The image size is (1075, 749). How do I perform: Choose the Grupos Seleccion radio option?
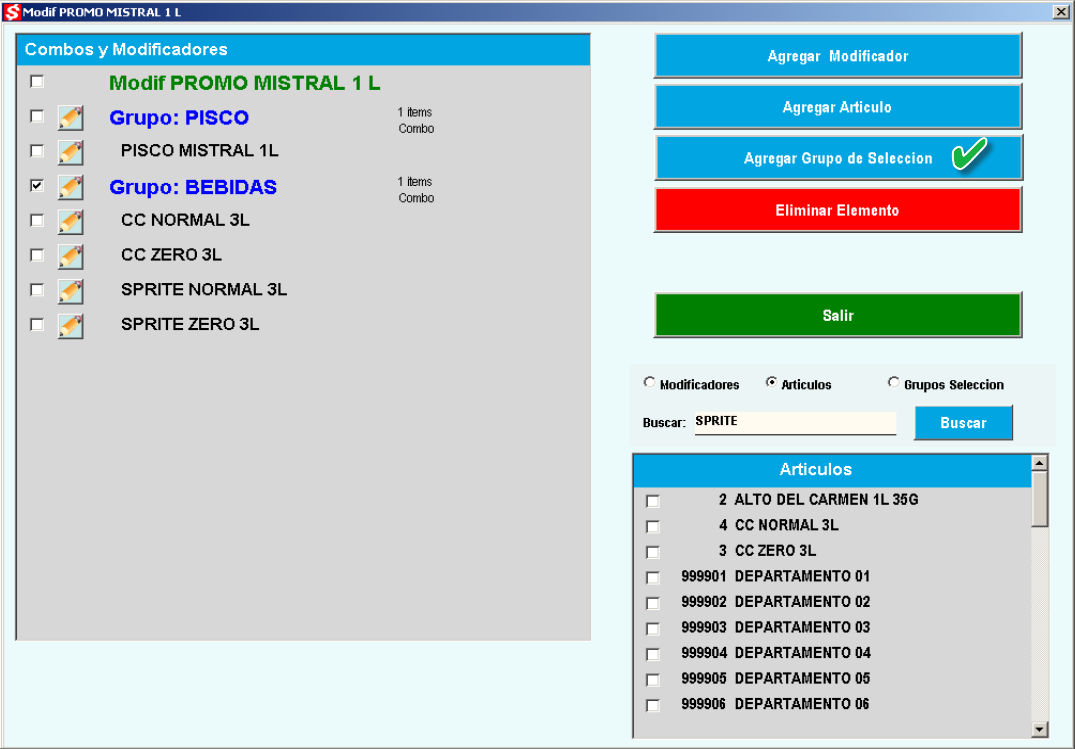(893, 382)
